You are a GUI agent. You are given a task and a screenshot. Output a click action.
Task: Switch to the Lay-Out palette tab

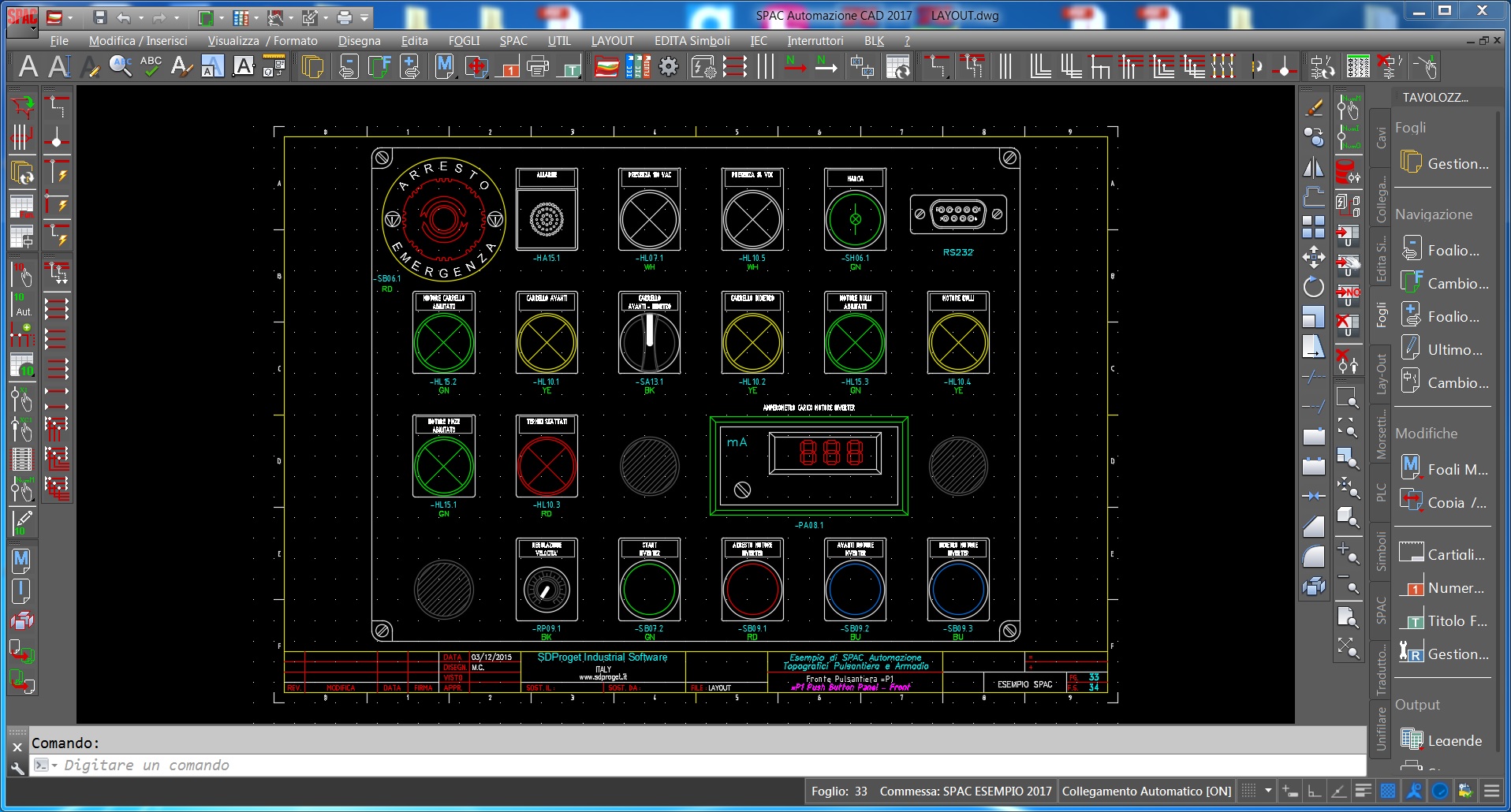click(1381, 374)
